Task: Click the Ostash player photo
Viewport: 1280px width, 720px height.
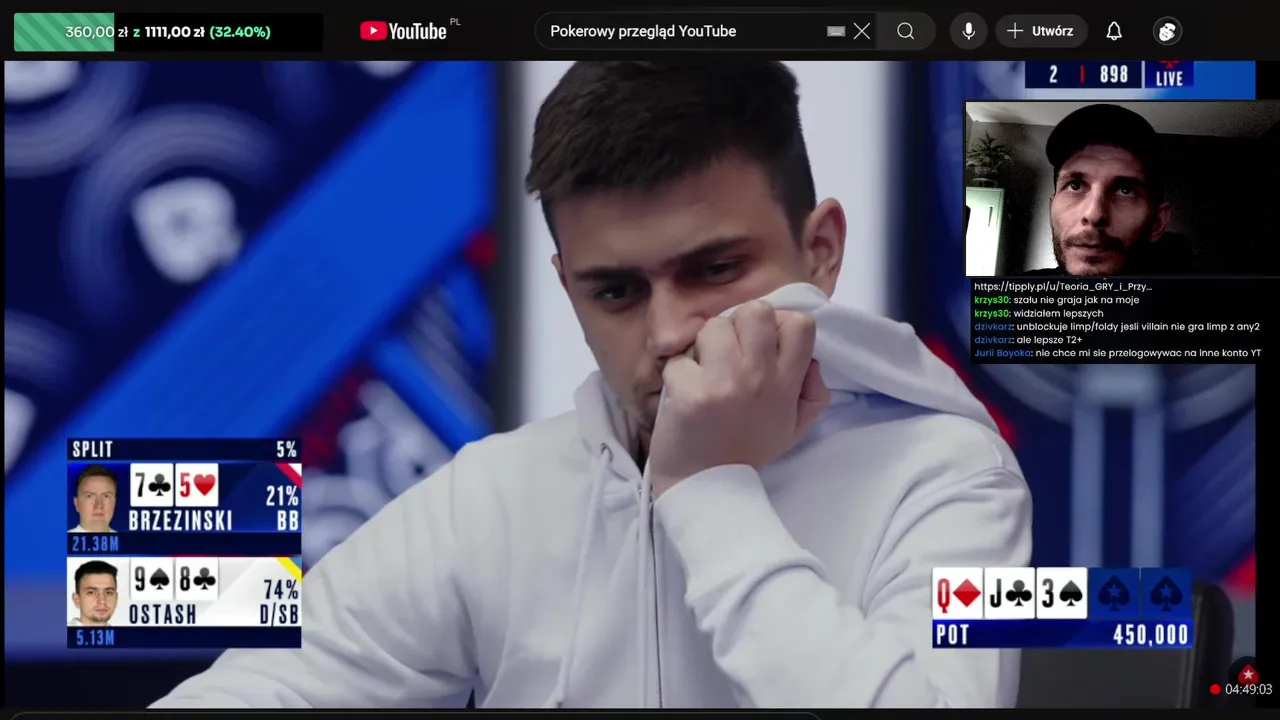Action: (97, 593)
